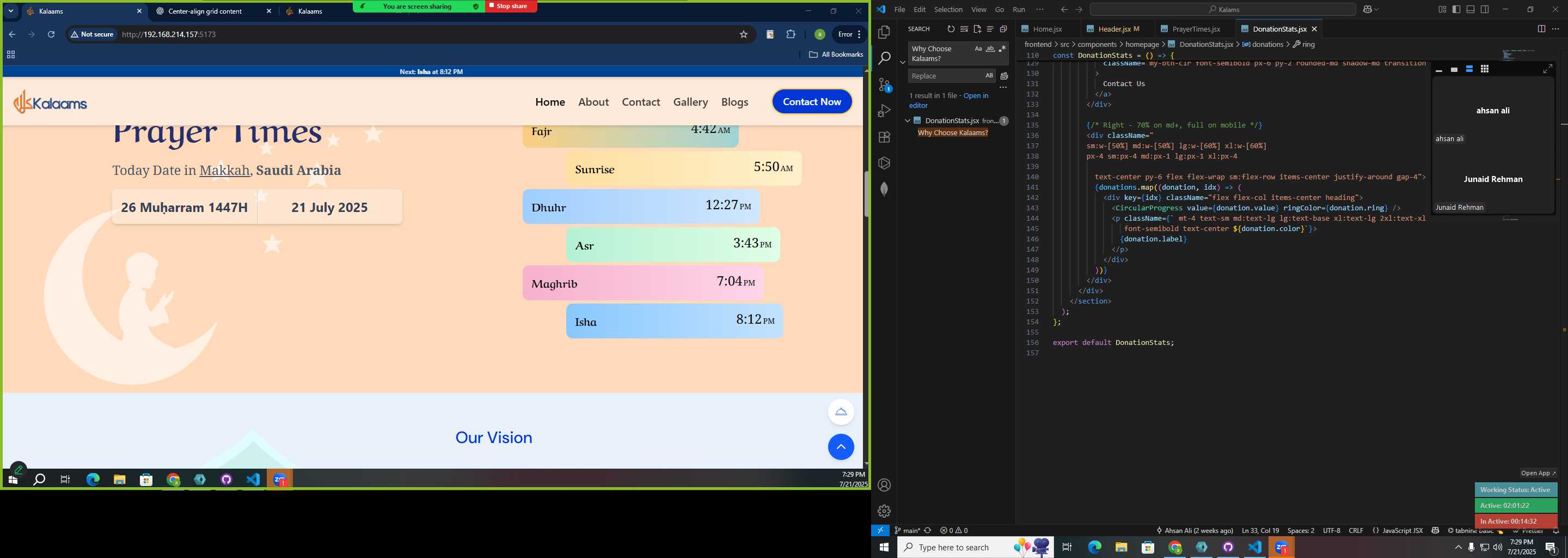Click the remote window icon in status bar
This screenshot has width=1568, height=558.
pyautogui.click(x=880, y=531)
